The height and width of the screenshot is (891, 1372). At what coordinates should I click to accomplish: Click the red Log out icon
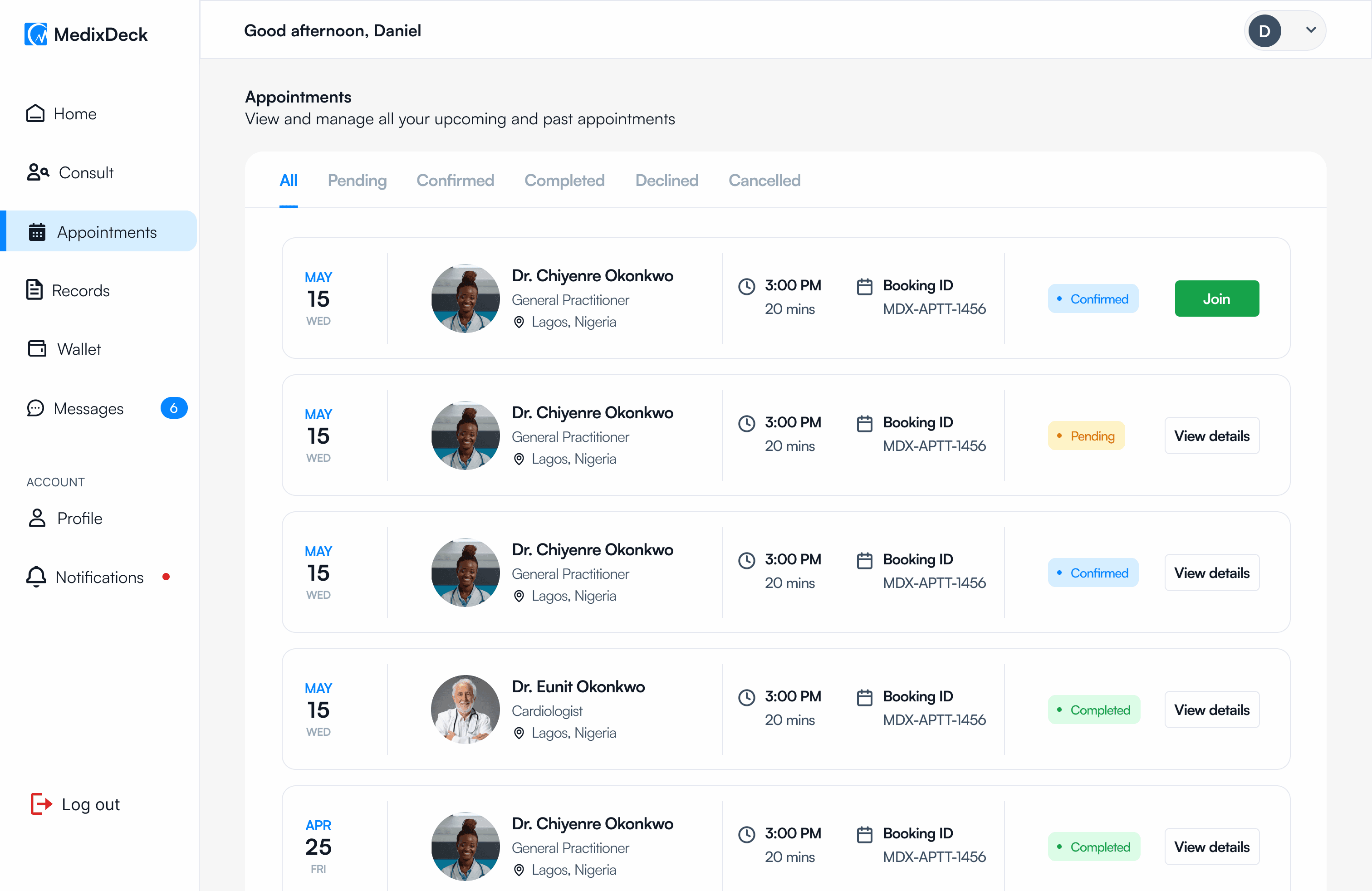(41, 803)
